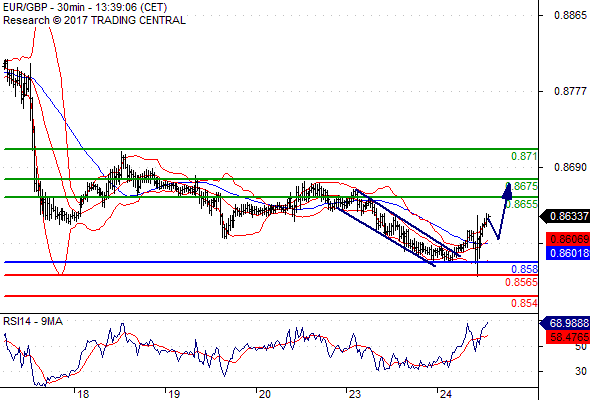Select the red 0.8565 support label

pos(522,282)
